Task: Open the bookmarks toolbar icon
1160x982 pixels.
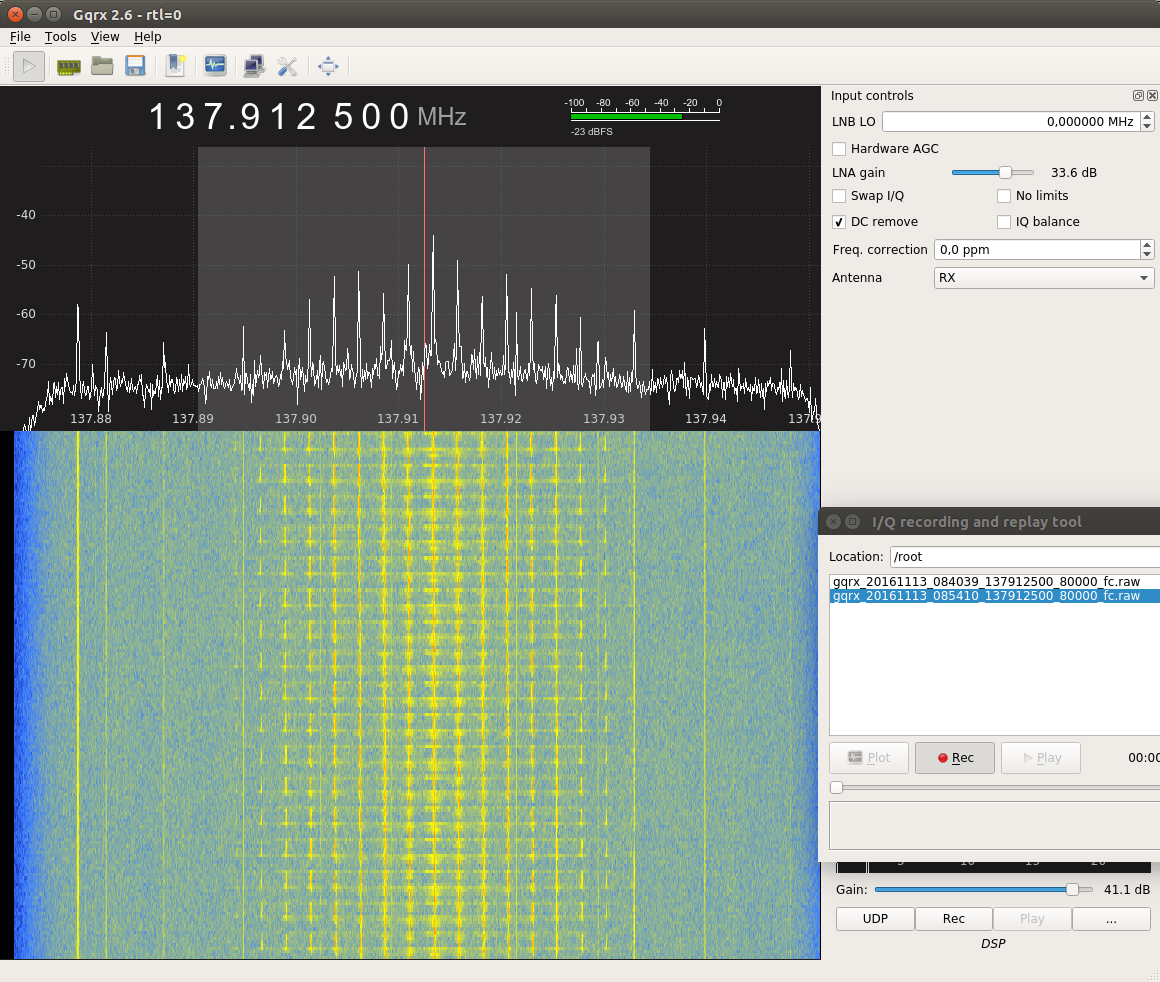Action: [175, 67]
